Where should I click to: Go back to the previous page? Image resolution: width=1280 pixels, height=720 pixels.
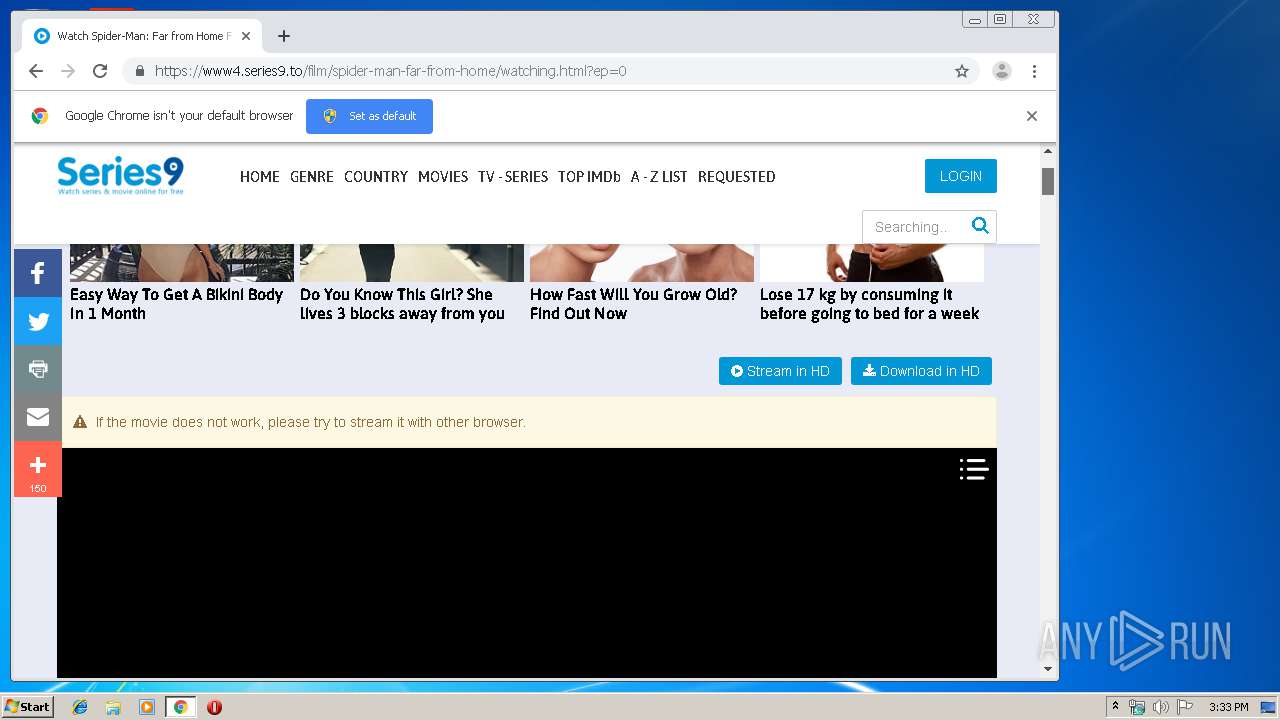coord(36,71)
